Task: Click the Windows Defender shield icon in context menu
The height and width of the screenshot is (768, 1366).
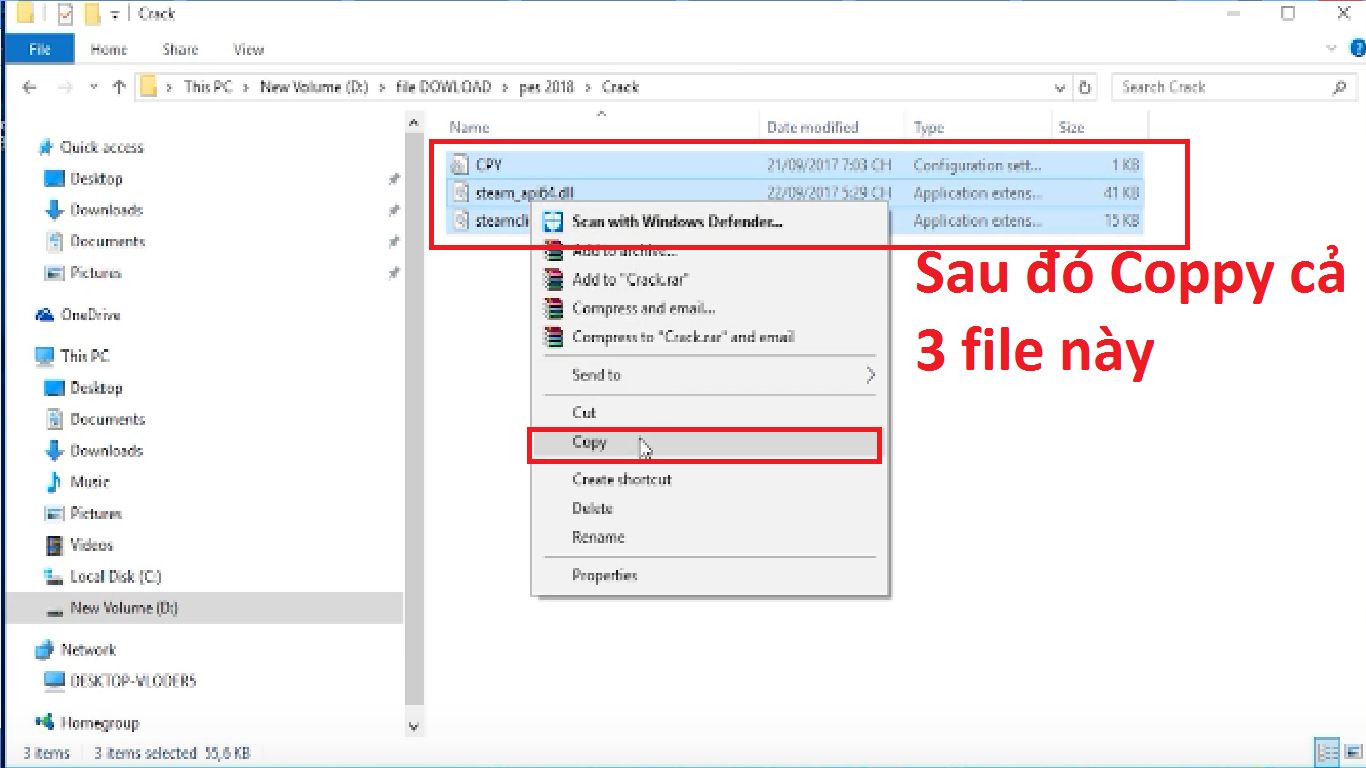Action: pyautogui.click(x=552, y=221)
